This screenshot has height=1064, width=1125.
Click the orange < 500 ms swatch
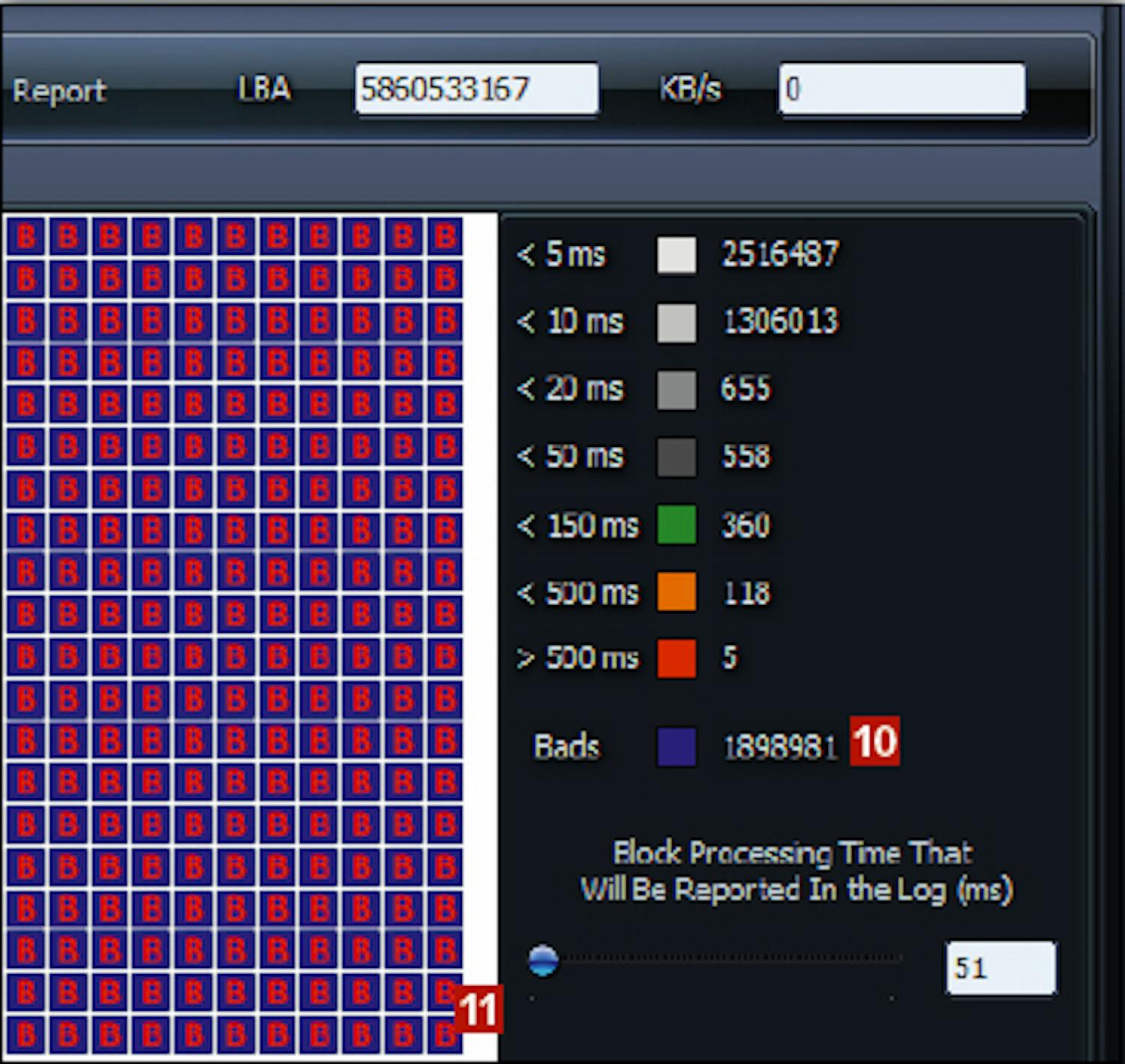676,592
